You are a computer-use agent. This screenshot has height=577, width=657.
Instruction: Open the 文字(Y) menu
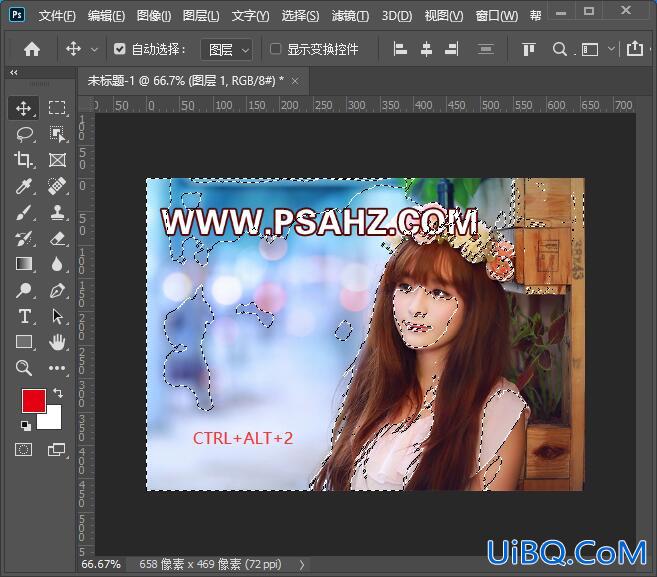251,16
